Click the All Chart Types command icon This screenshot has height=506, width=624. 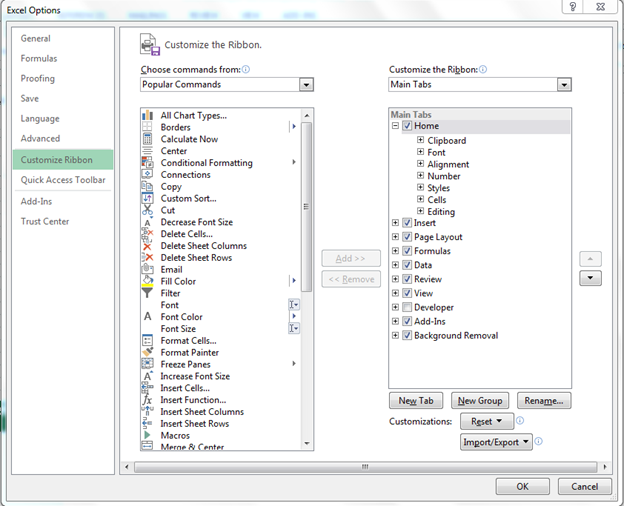[147, 115]
